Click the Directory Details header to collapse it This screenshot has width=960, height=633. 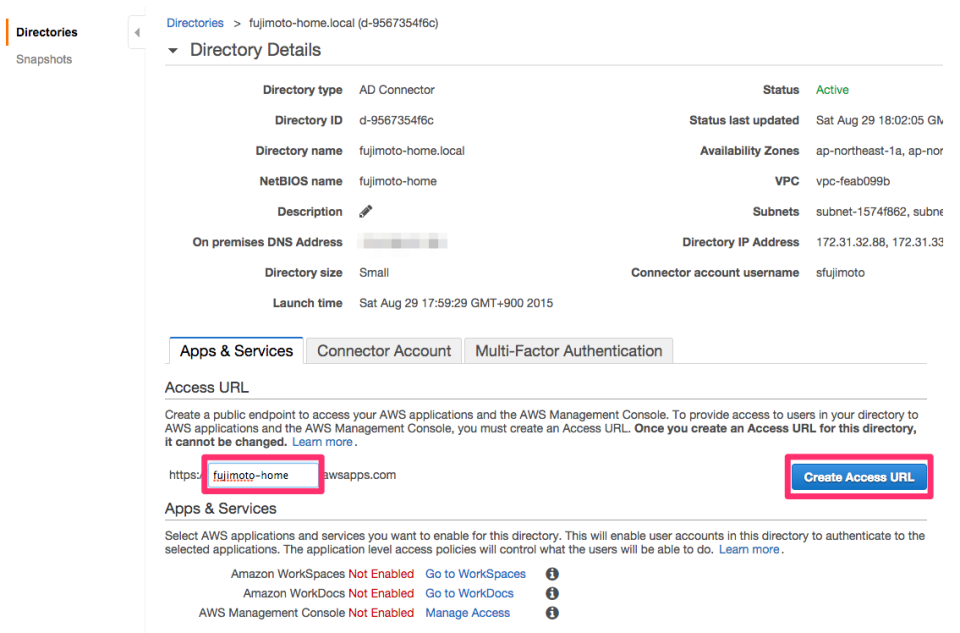click(x=255, y=49)
